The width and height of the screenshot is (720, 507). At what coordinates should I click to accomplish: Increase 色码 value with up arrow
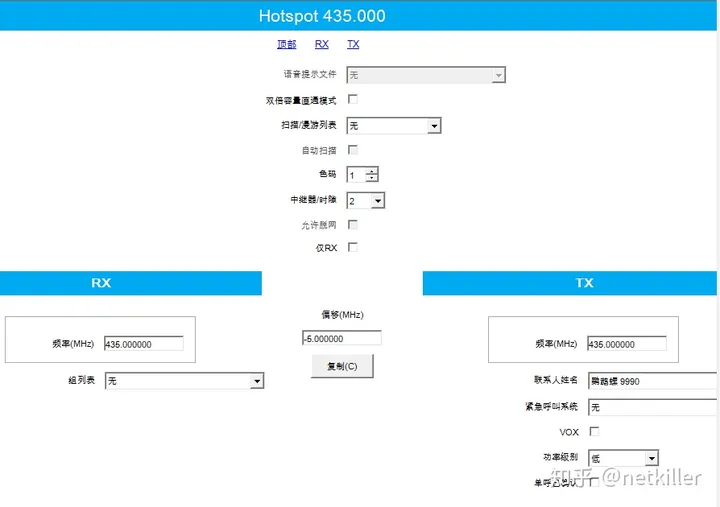coord(372,171)
